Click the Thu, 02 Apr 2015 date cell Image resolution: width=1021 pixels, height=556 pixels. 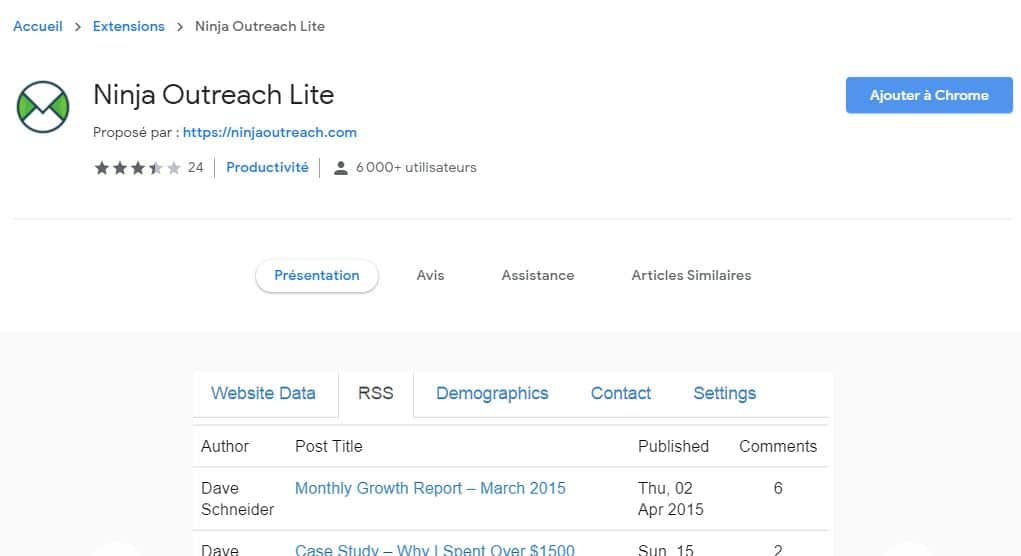click(671, 499)
